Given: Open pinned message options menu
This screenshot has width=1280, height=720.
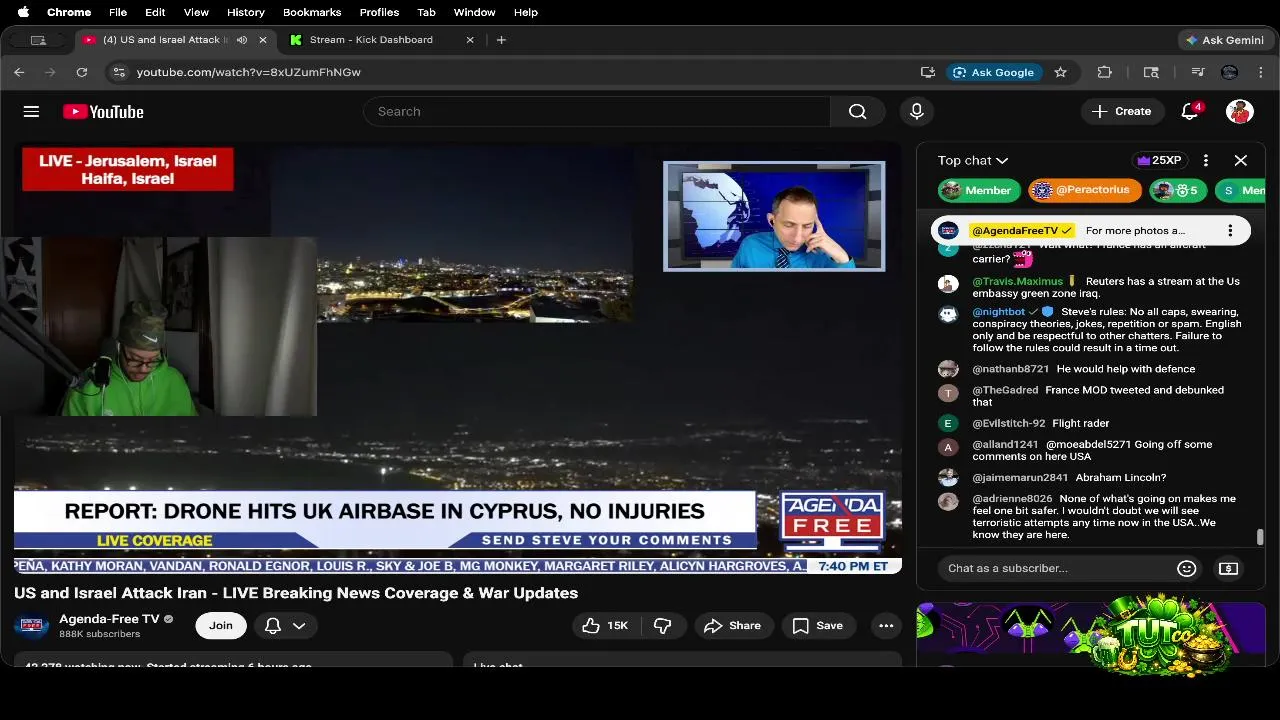Looking at the screenshot, I should 1230,231.
